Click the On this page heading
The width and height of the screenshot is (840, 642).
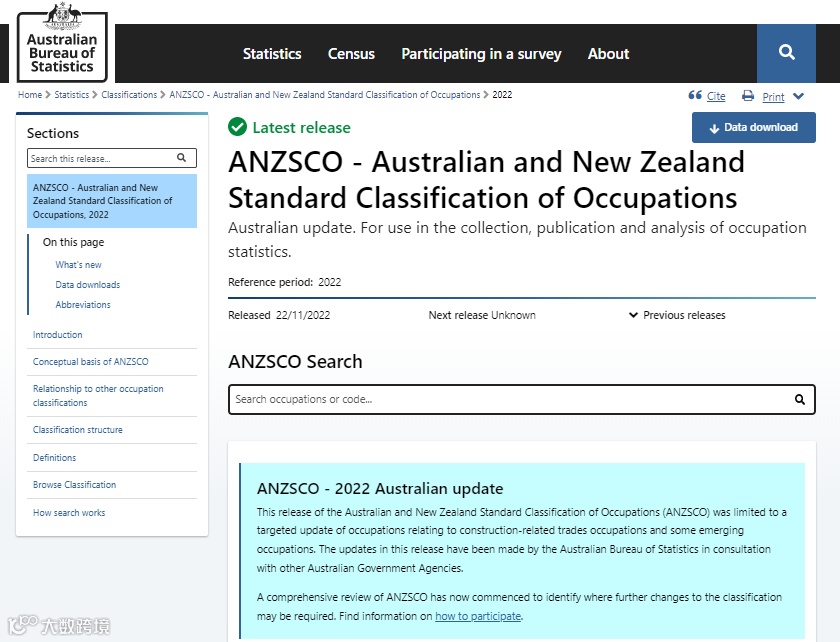click(73, 242)
